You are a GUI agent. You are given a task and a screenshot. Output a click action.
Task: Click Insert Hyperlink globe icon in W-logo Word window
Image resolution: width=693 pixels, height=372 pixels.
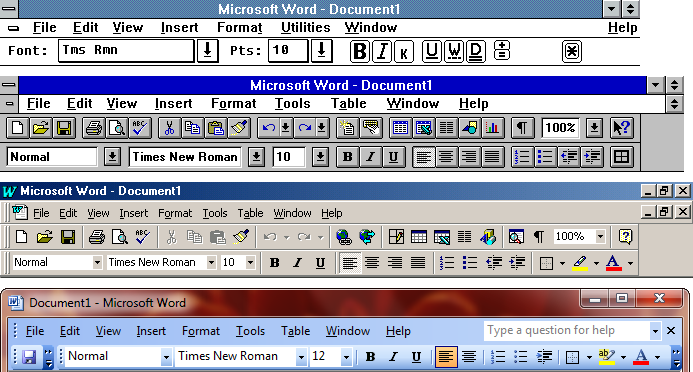tap(343, 237)
